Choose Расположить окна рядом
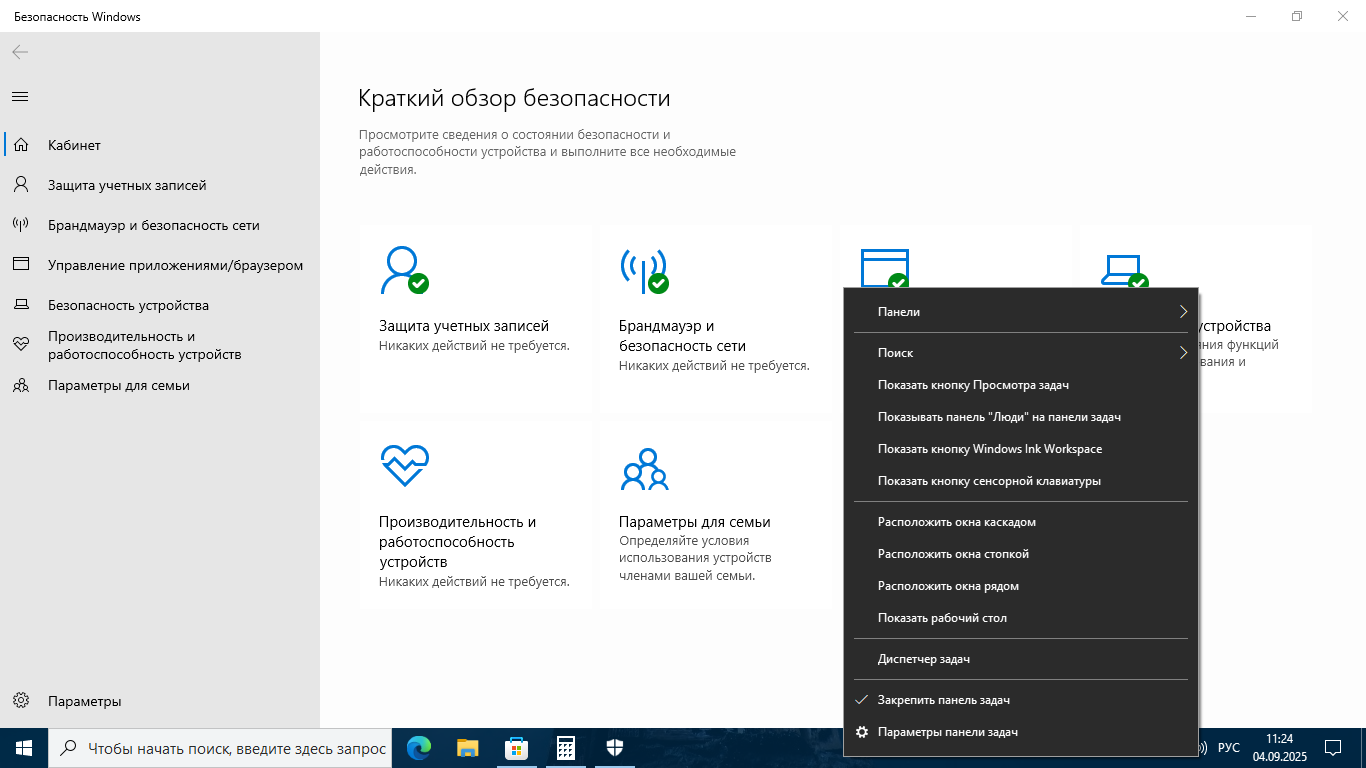The image size is (1366, 768). (x=1021, y=586)
